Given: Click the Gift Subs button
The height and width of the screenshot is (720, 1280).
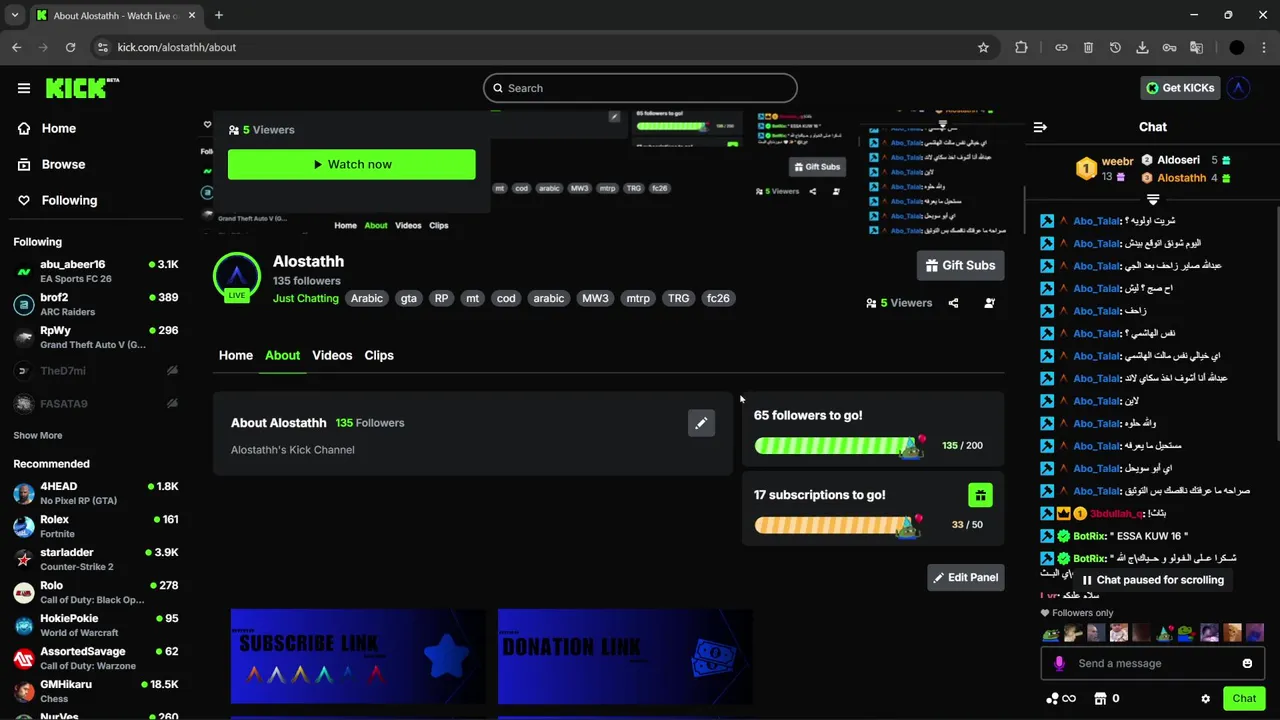Looking at the screenshot, I should click(960, 265).
